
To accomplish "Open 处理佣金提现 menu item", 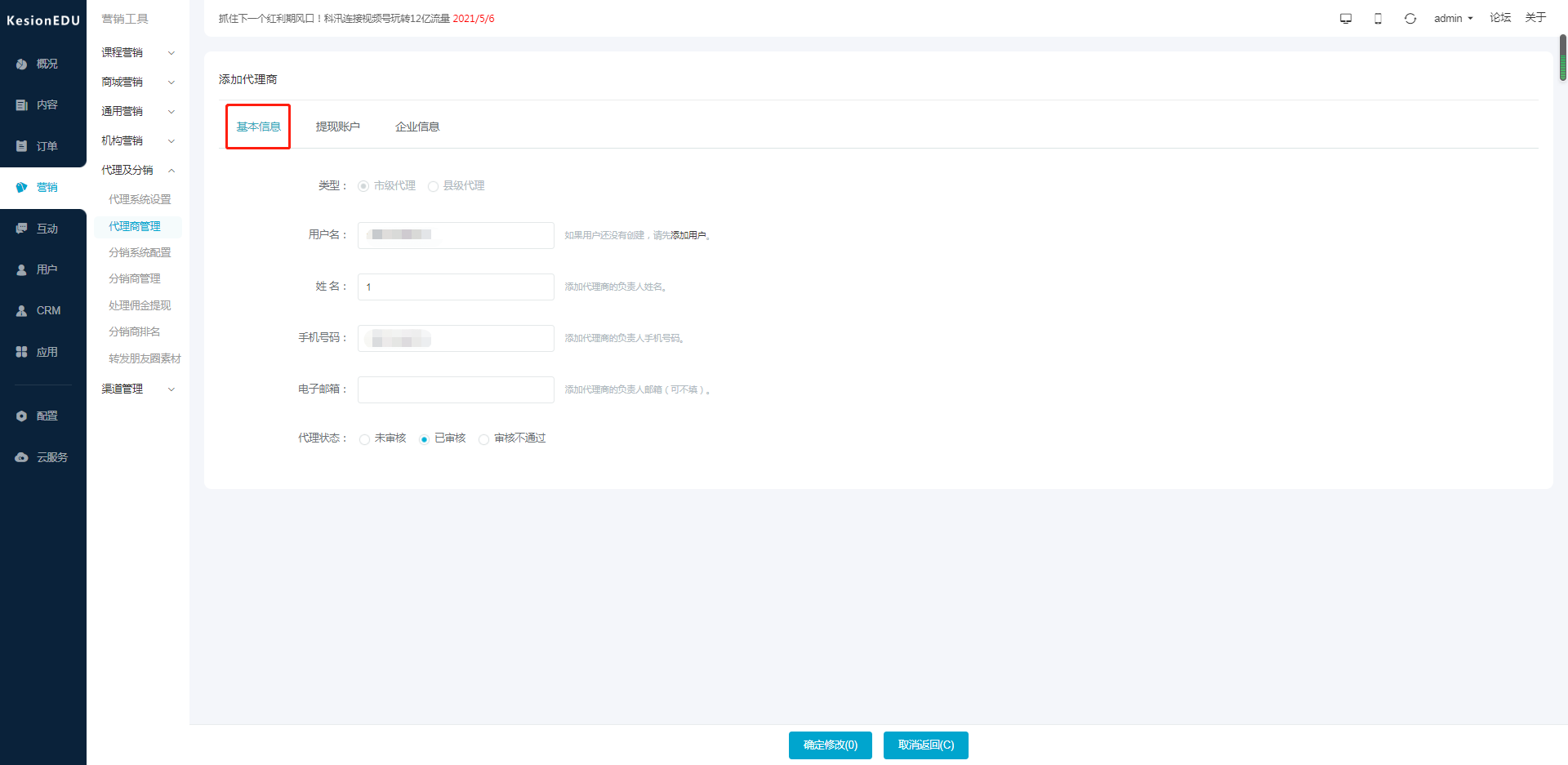I will (x=140, y=305).
